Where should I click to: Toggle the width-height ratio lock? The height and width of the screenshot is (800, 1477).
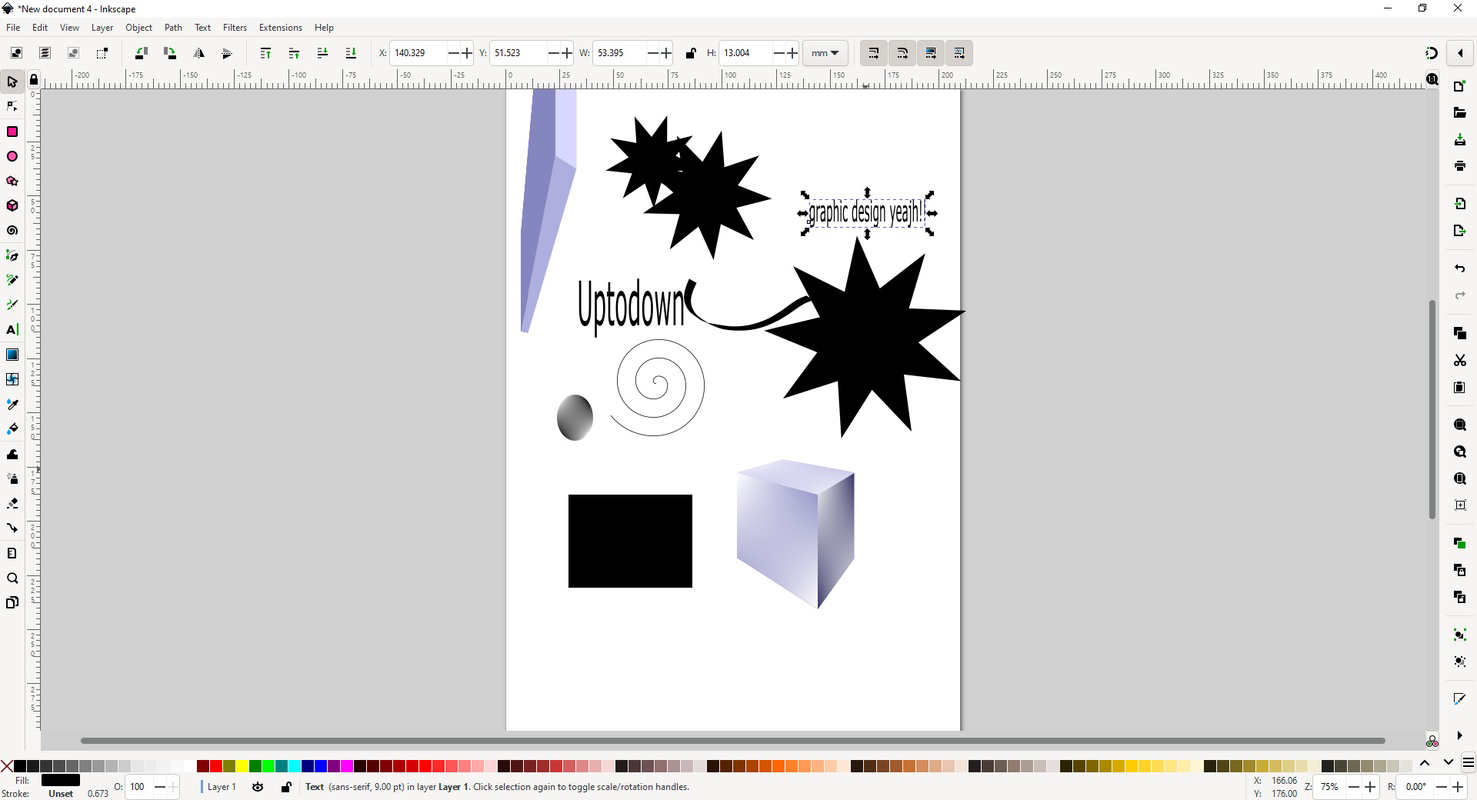pyautogui.click(x=690, y=52)
